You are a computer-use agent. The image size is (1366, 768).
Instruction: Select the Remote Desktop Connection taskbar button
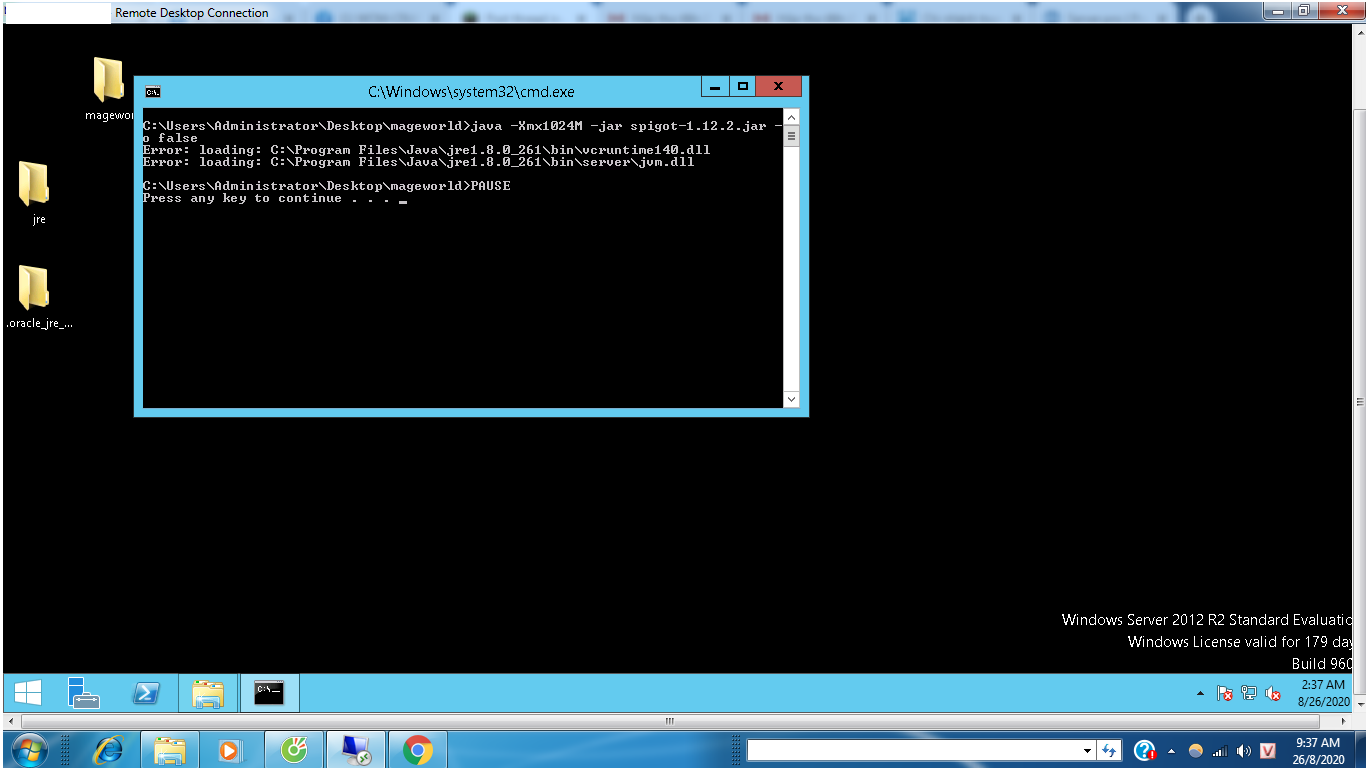[x=356, y=750]
